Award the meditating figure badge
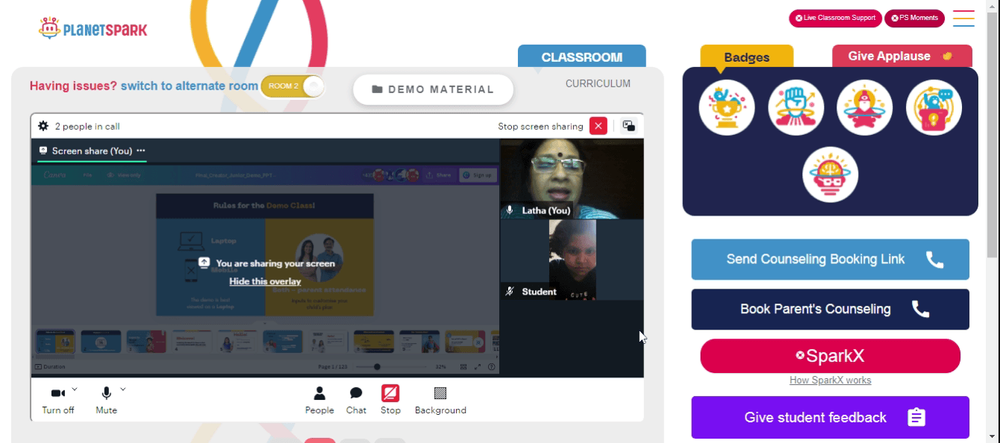Image resolution: width=1000 pixels, height=443 pixels. tap(865, 108)
